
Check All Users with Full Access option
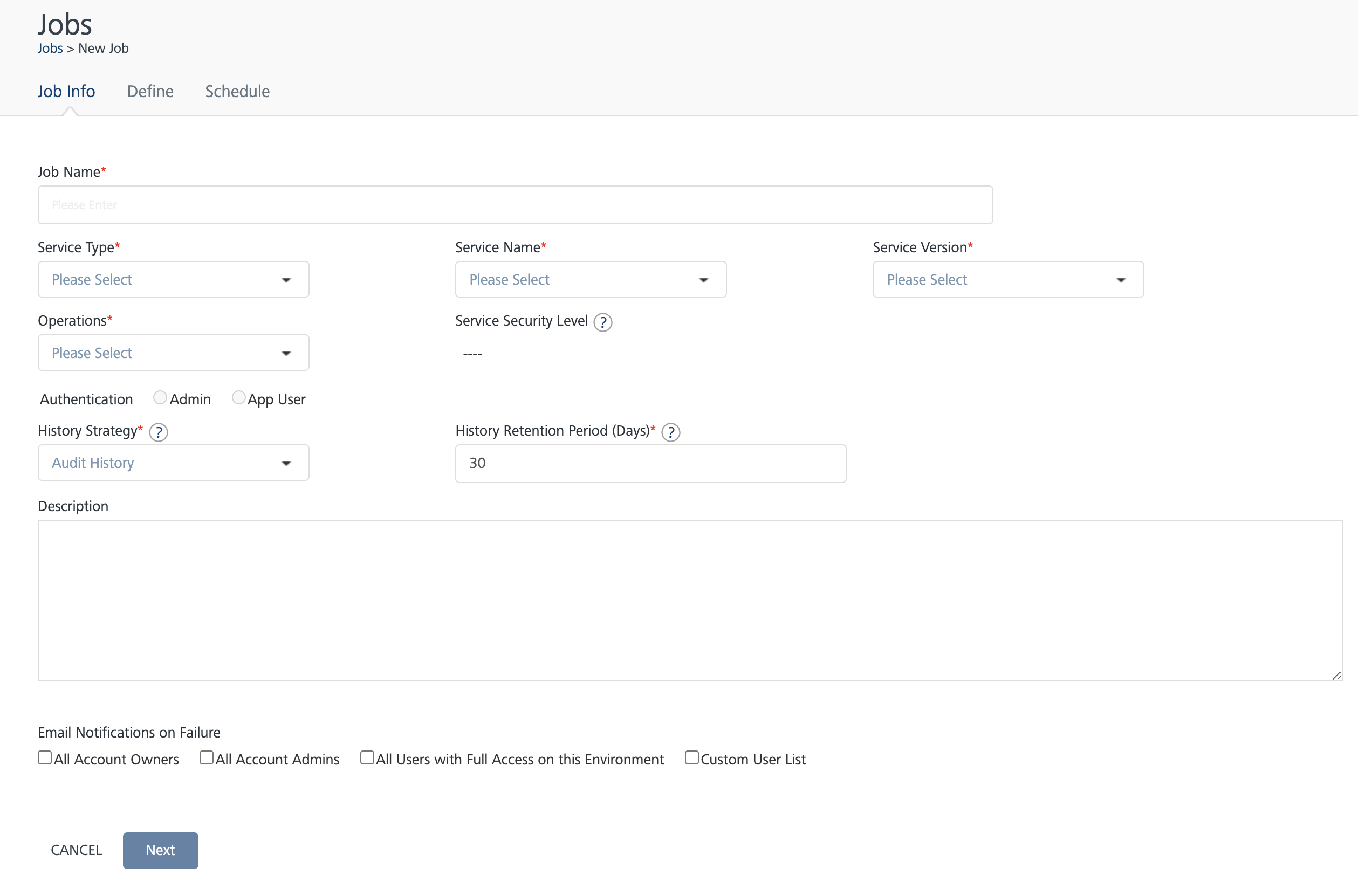(367, 757)
